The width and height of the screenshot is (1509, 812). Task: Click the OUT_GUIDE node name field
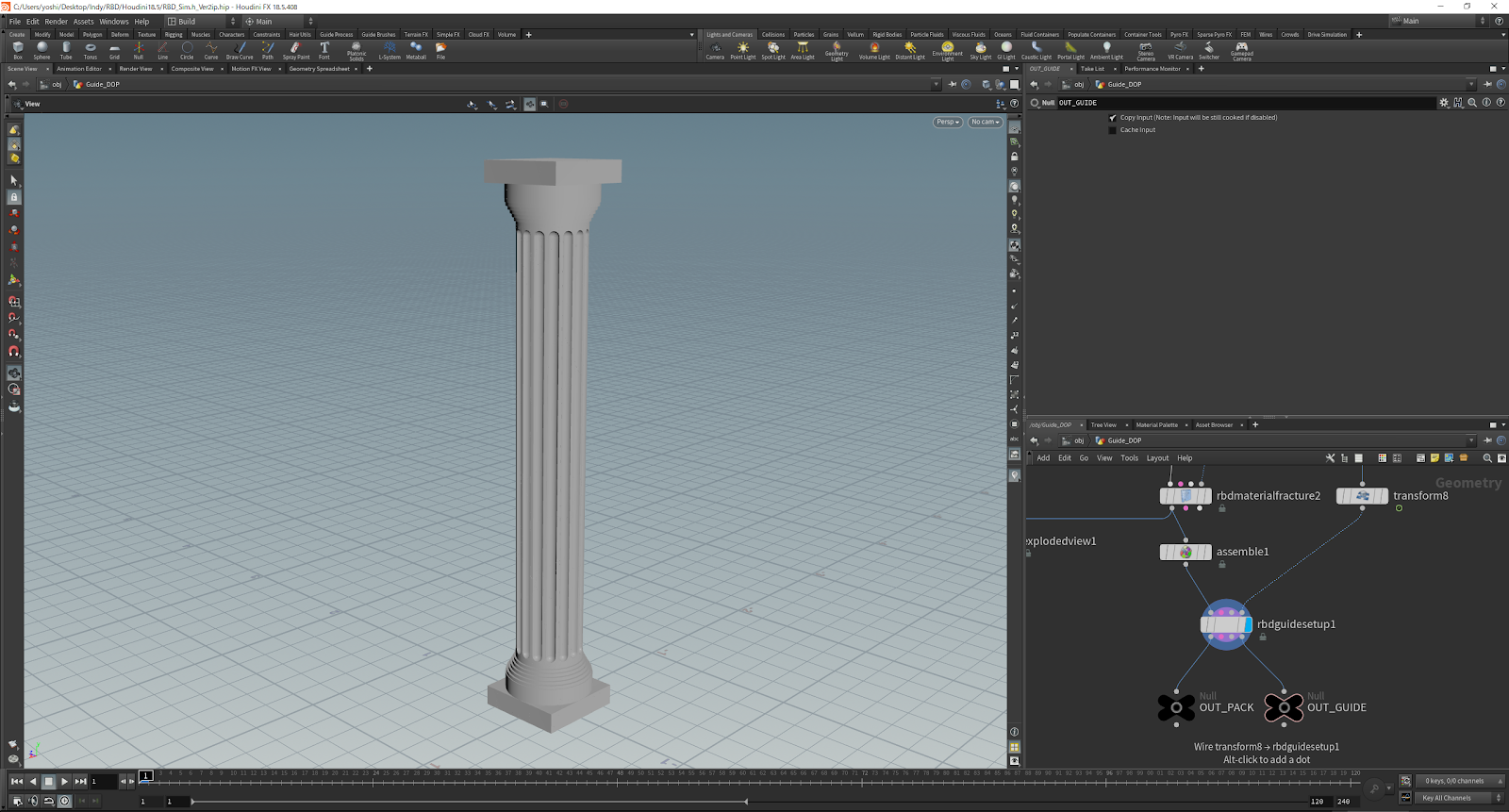point(1245,103)
